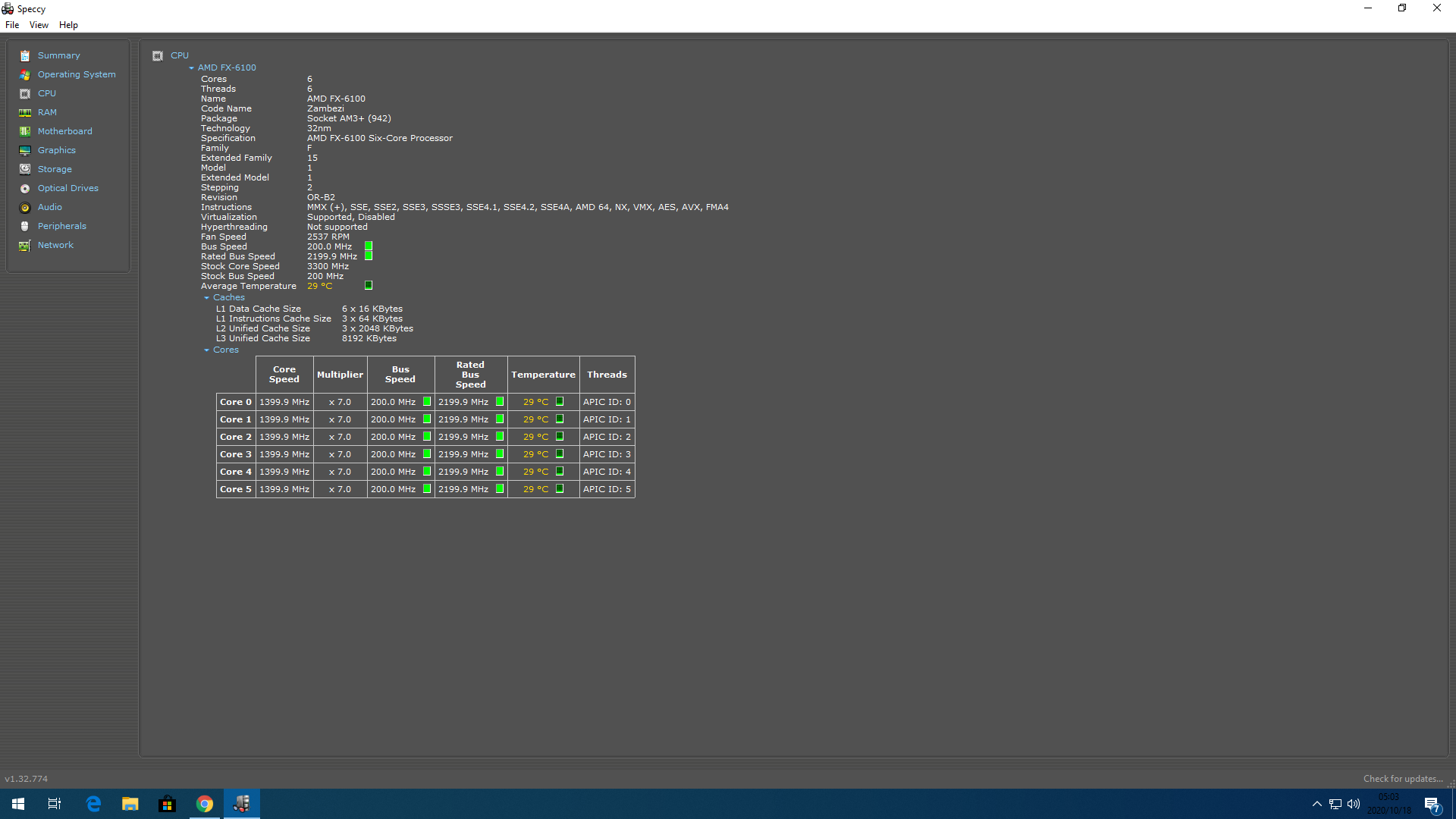Click Core 5 Rated Bus Speed green swatch
1456x819 pixels.
[500, 489]
